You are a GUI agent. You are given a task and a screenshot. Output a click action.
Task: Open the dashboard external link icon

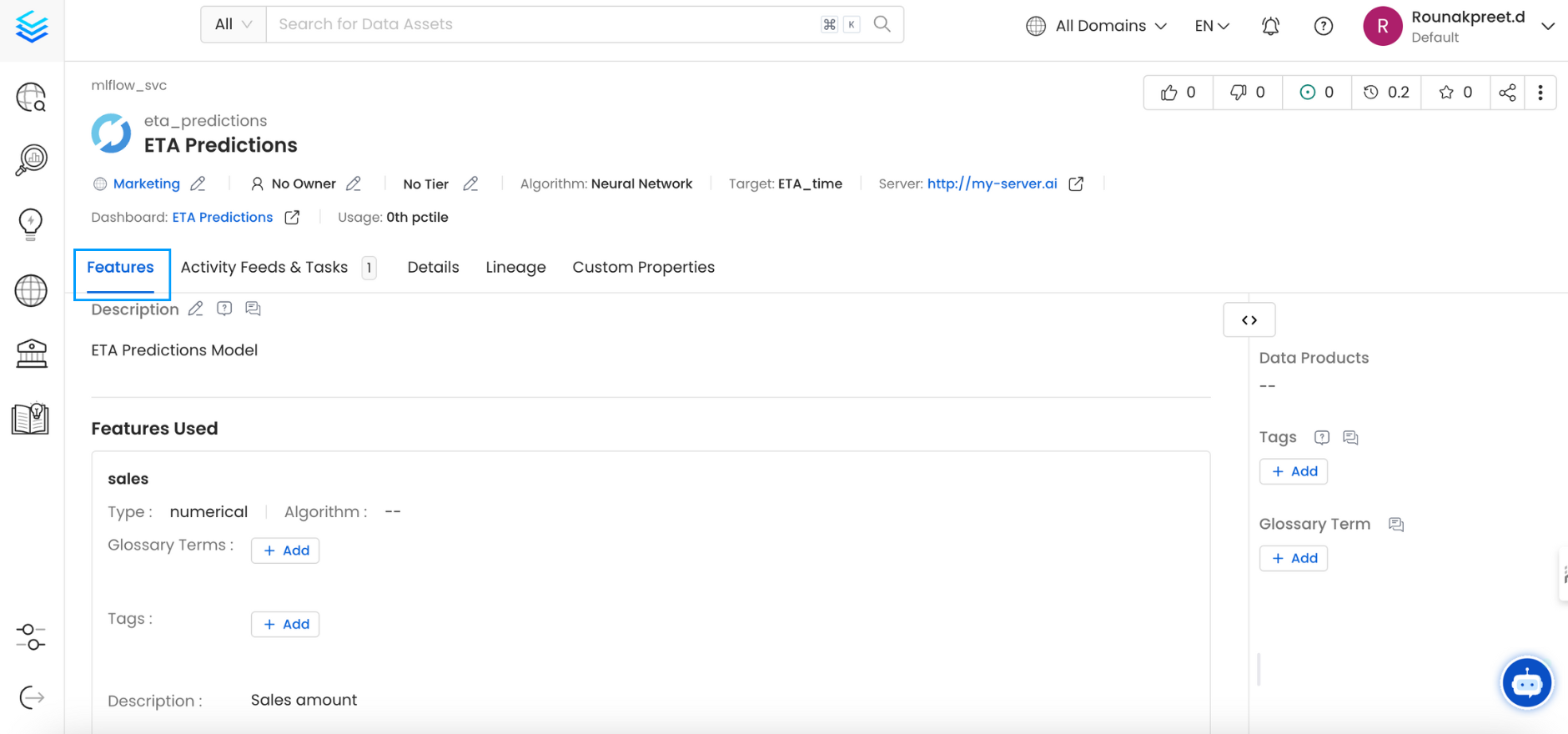[292, 217]
